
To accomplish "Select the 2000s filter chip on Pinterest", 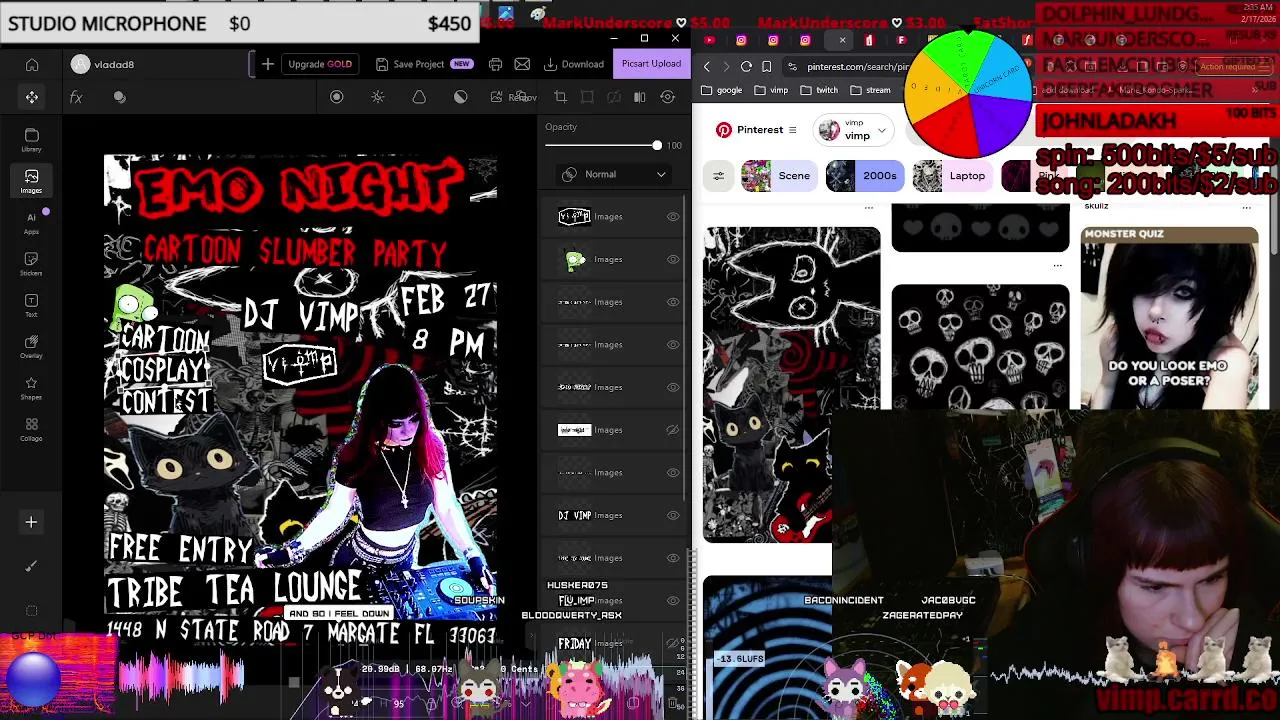I will [865, 176].
